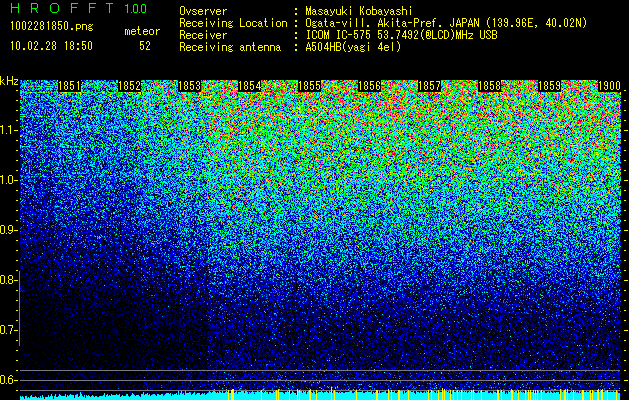Click the meteor count label
The width and height of the screenshot is (629, 400).
[x=142, y=31]
